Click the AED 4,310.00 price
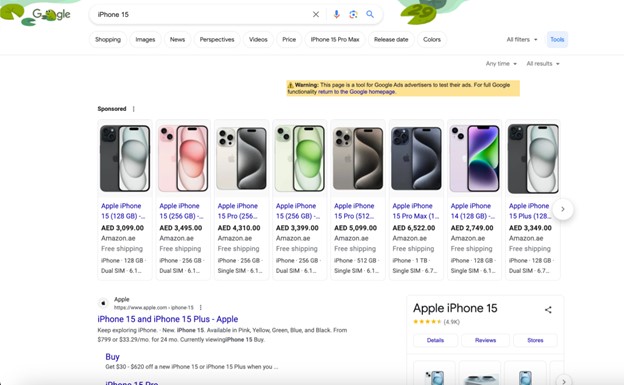This screenshot has height=385, width=624. coord(239,228)
